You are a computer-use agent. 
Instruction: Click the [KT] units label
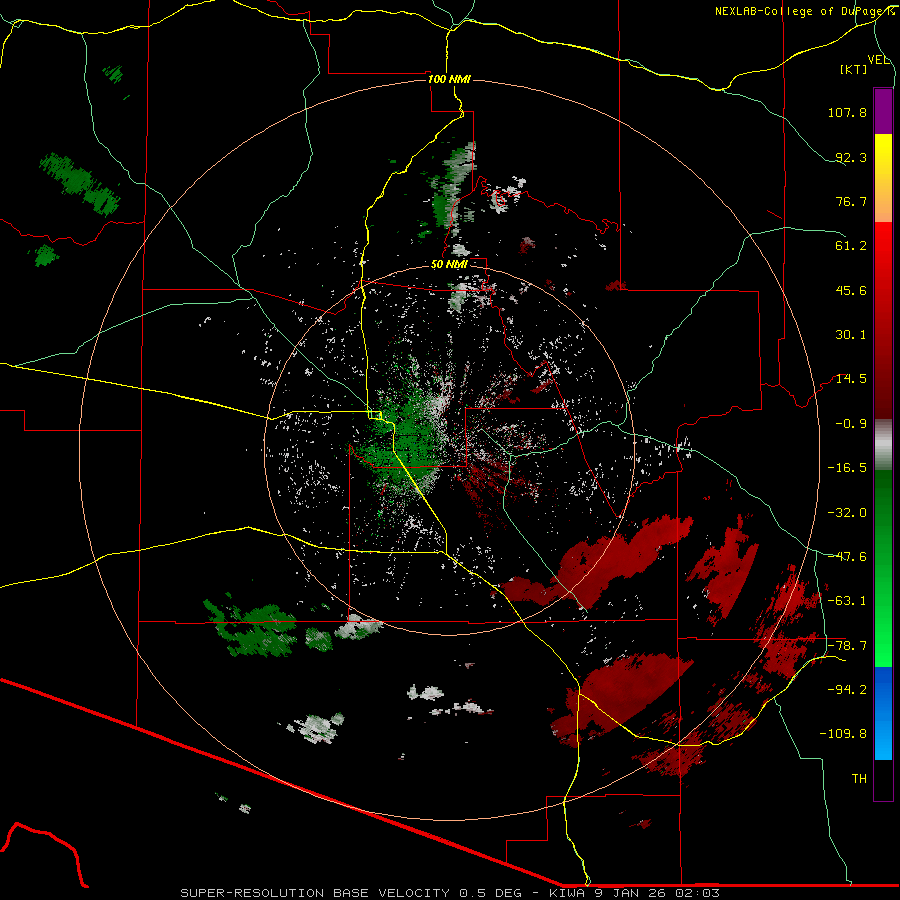pyautogui.click(x=854, y=69)
